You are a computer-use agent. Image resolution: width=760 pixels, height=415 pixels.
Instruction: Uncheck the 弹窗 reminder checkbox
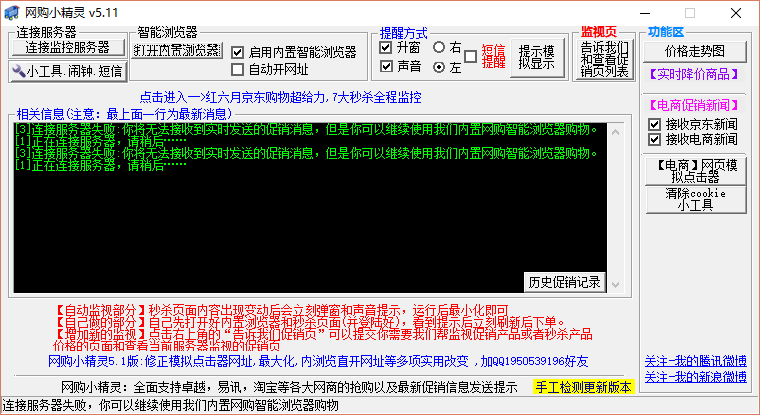pyautogui.click(x=386, y=47)
